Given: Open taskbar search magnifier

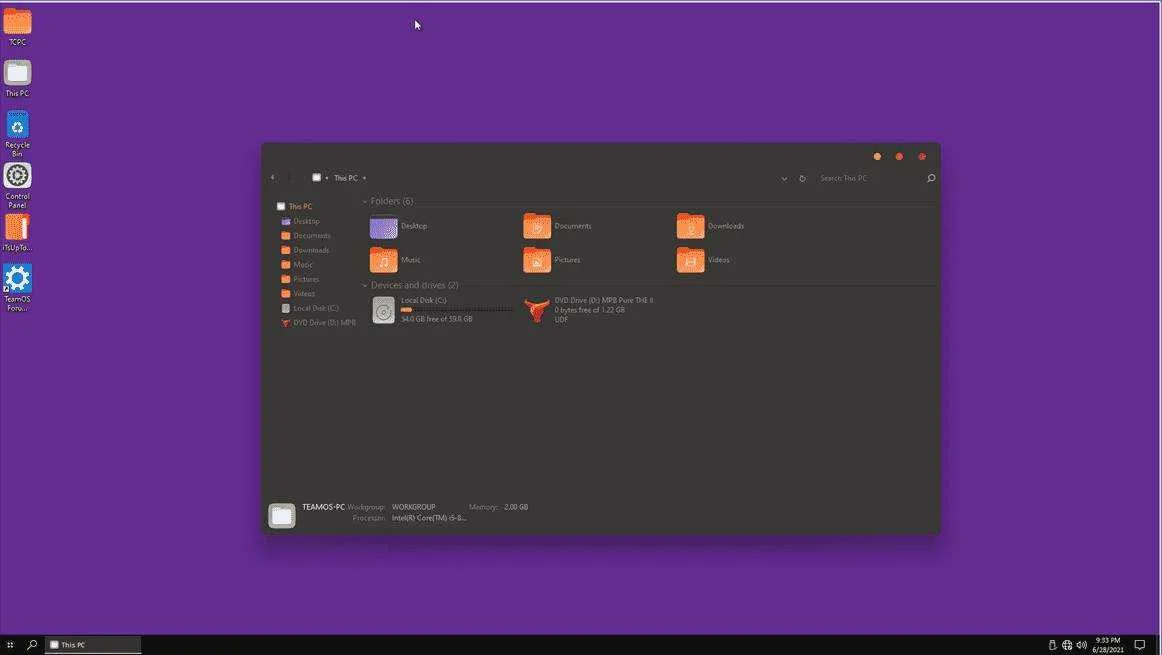Looking at the screenshot, I should point(32,645).
